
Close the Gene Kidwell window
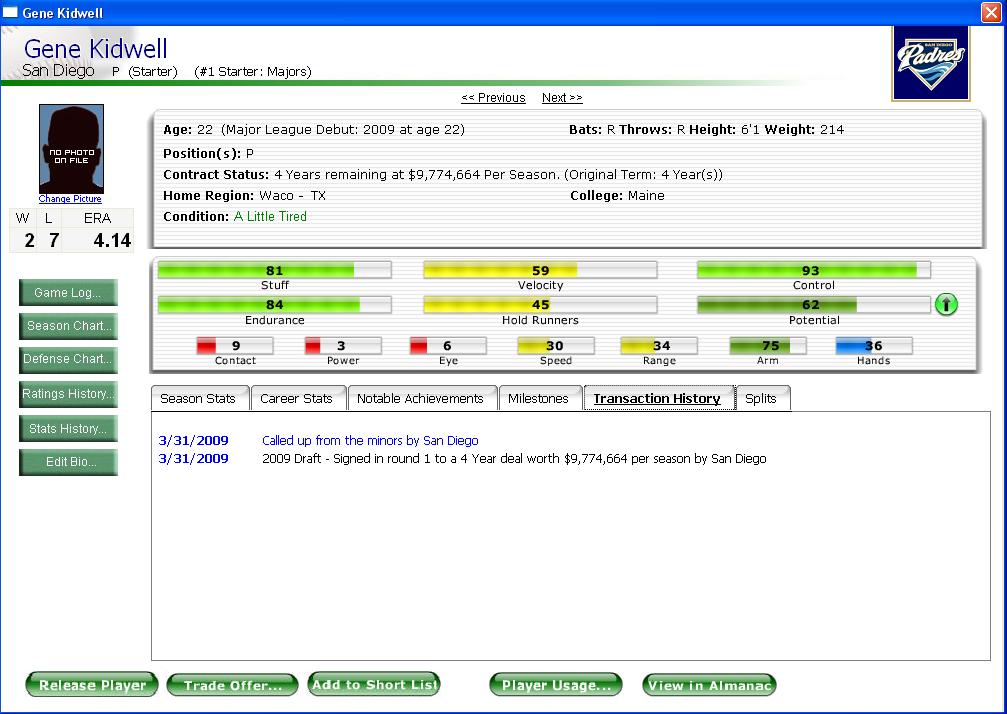pos(991,12)
